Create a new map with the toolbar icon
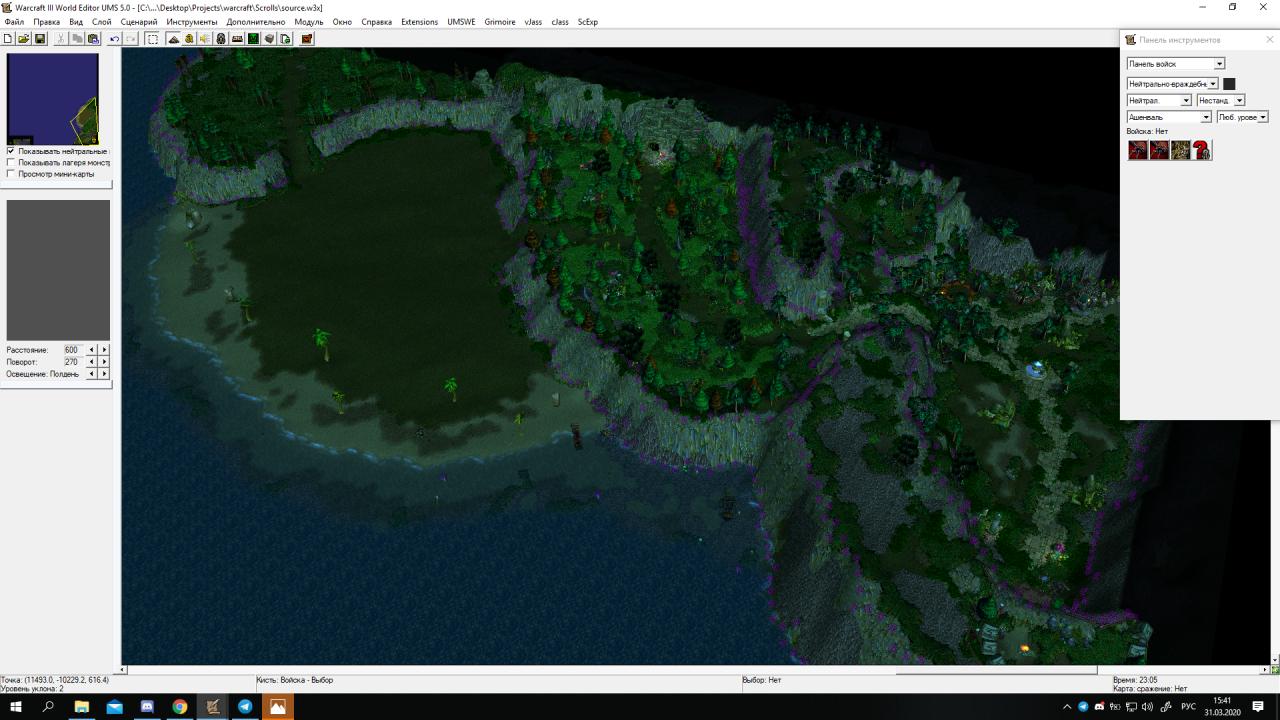The image size is (1280, 720). (8, 39)
